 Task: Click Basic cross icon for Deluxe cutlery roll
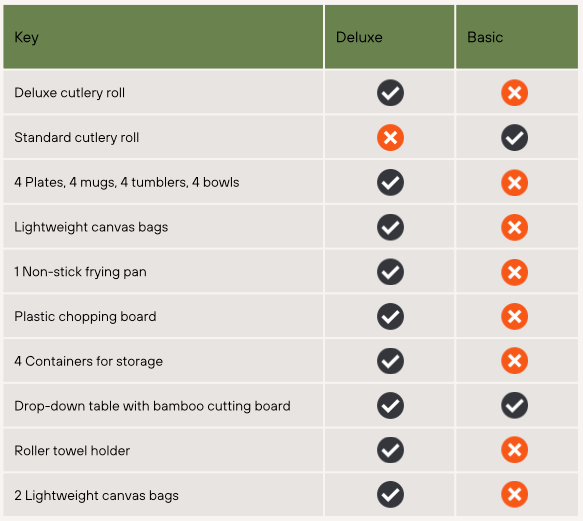pyautogui.click(x=514, y=93)
